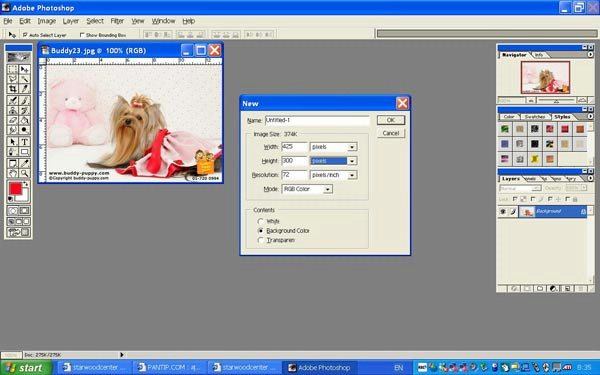Click OK in the New dialog

click(391, 120)
